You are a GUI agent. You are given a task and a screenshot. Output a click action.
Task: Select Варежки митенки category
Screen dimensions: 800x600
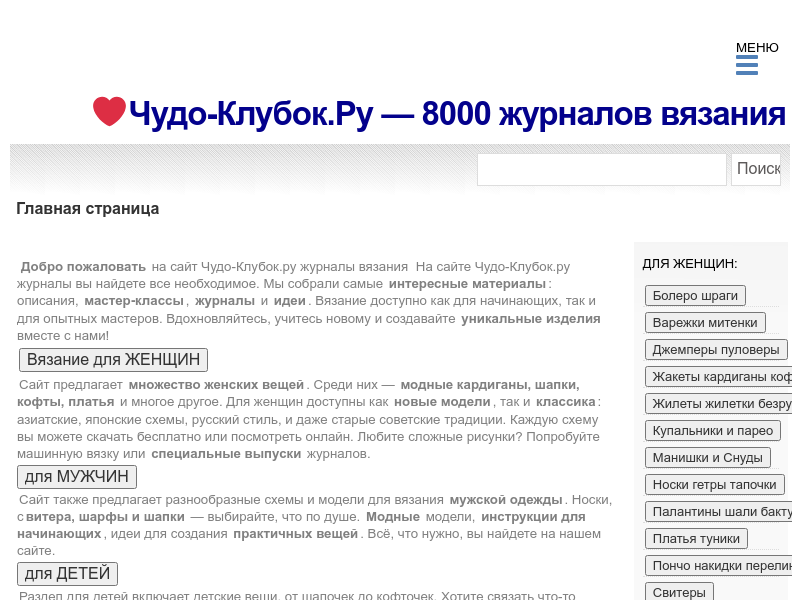(x=705, y=322)
